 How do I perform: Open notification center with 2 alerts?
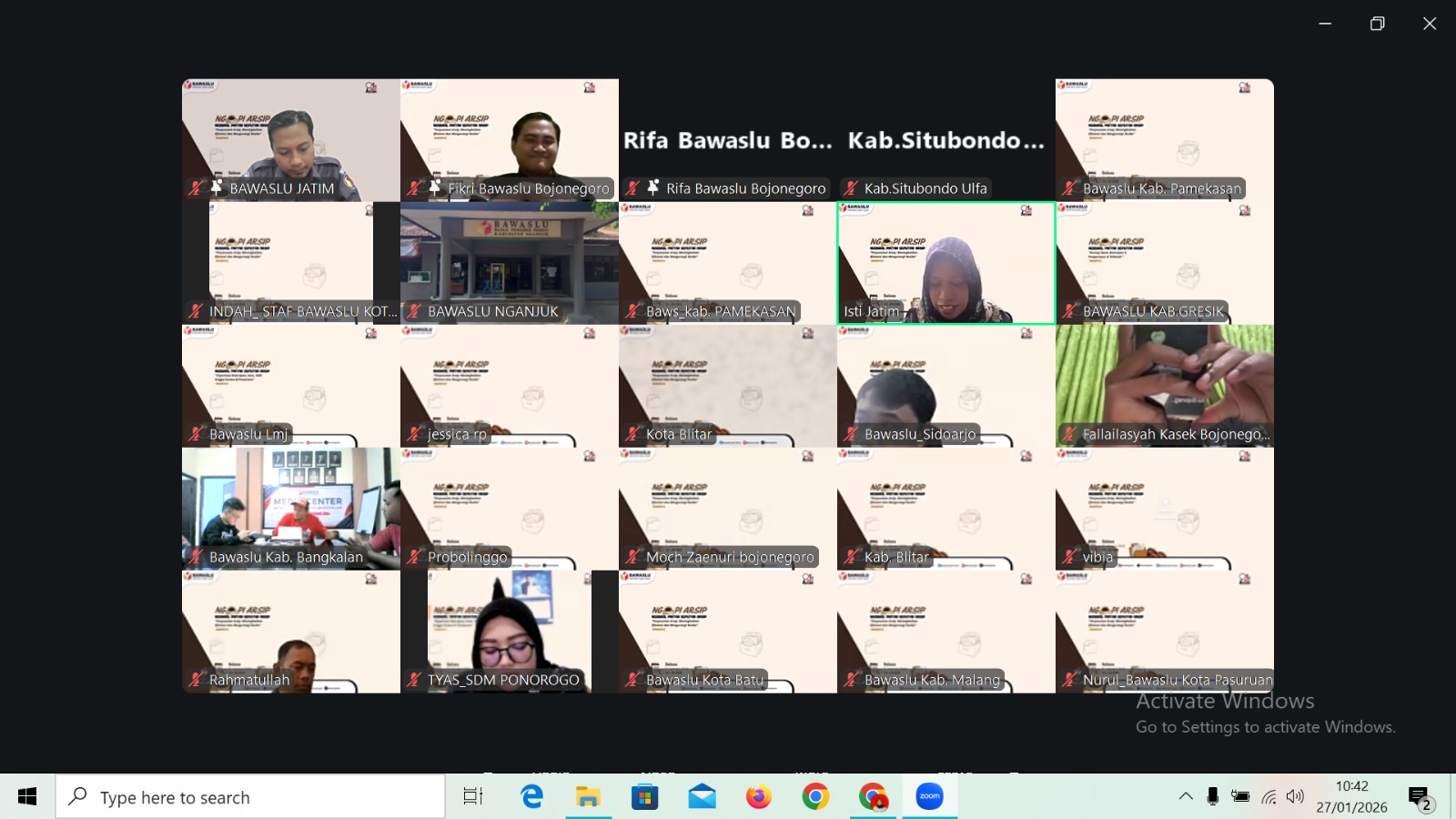(1421, 798)
